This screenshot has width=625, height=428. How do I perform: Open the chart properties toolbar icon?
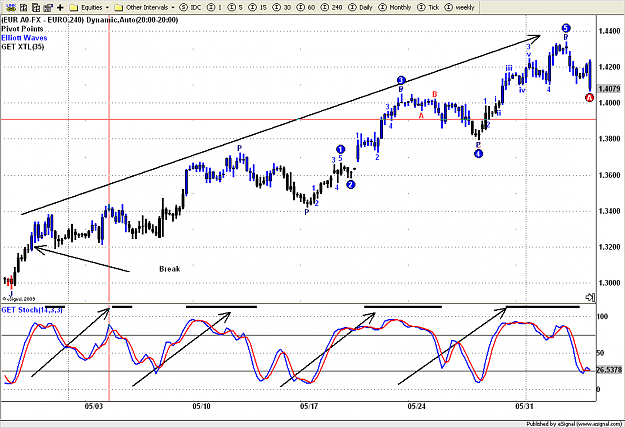(x=48, y=7)
